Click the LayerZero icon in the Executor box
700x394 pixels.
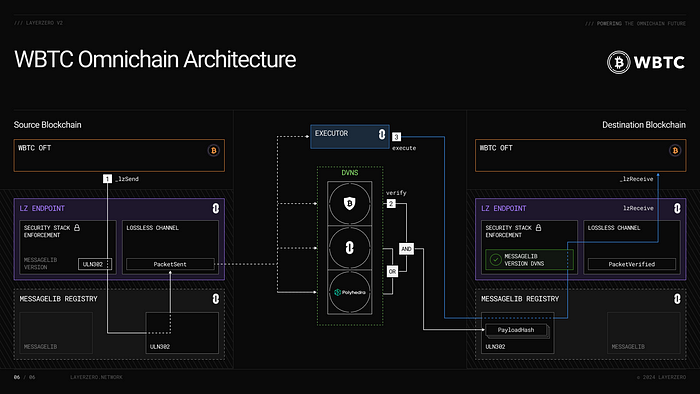coord(382,134)
